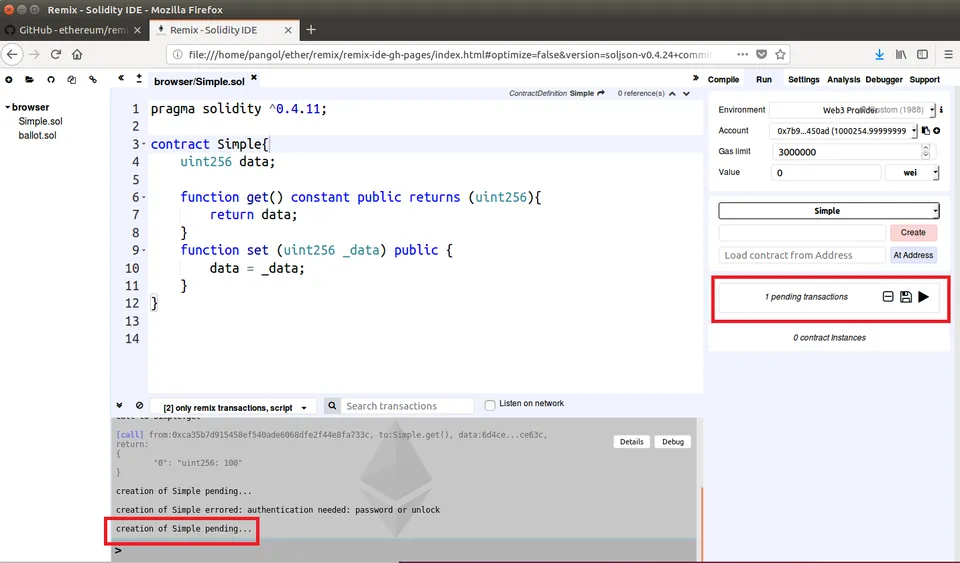Open local file via folder icon
The image size is (960, 563).
(x=29, y=80)
